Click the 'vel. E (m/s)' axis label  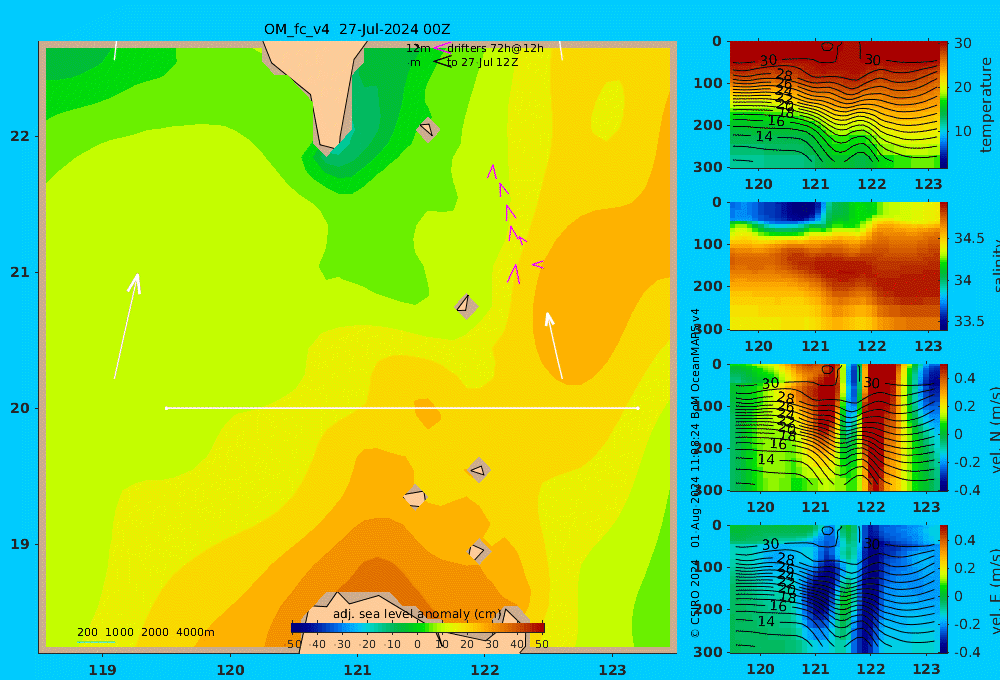coord(995,590)
